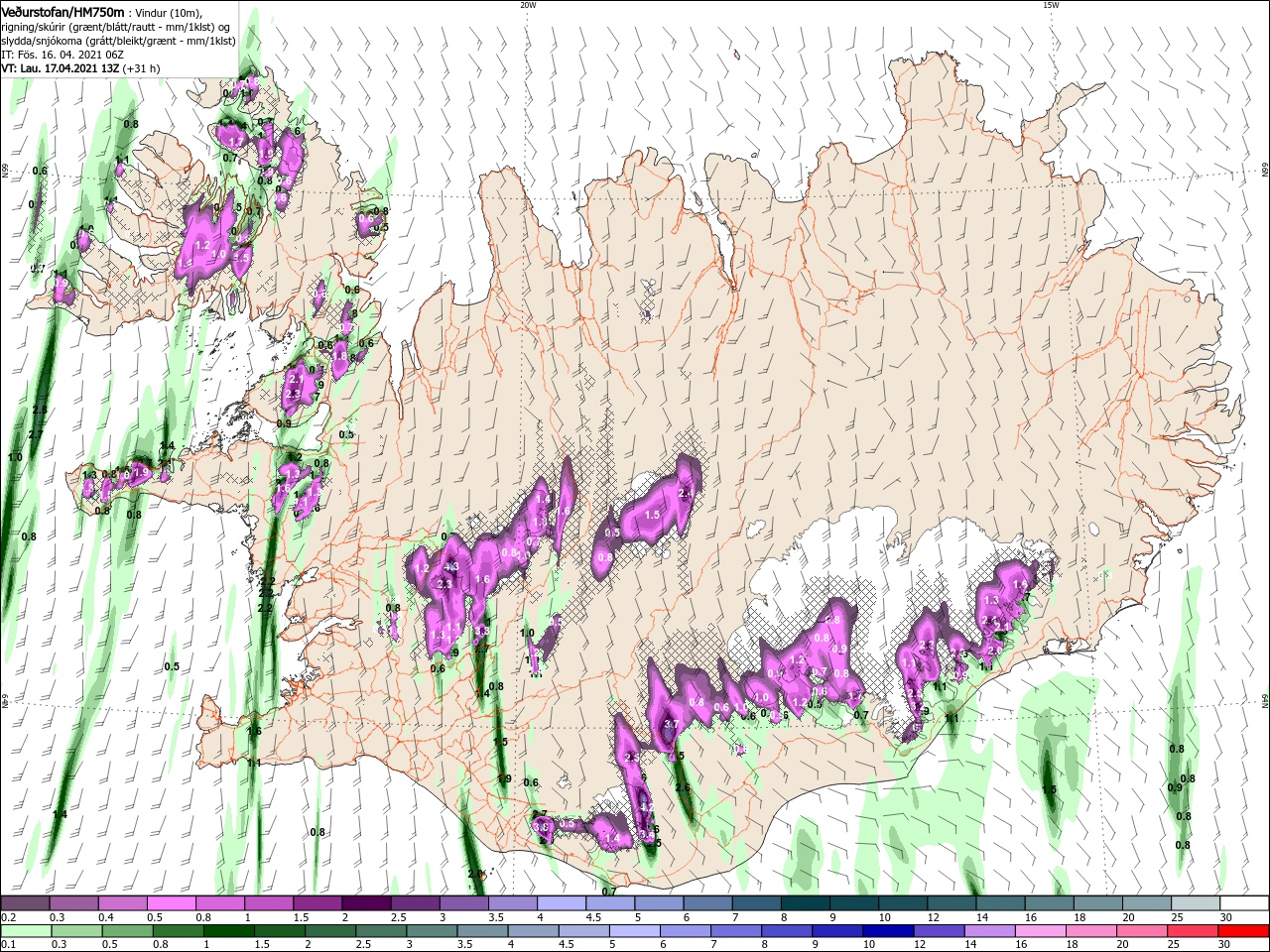This screenshot has height=952, width=1270.
Task: Pick the bright red 30 swatch in the rain legend row
Action: point(1243,931)
